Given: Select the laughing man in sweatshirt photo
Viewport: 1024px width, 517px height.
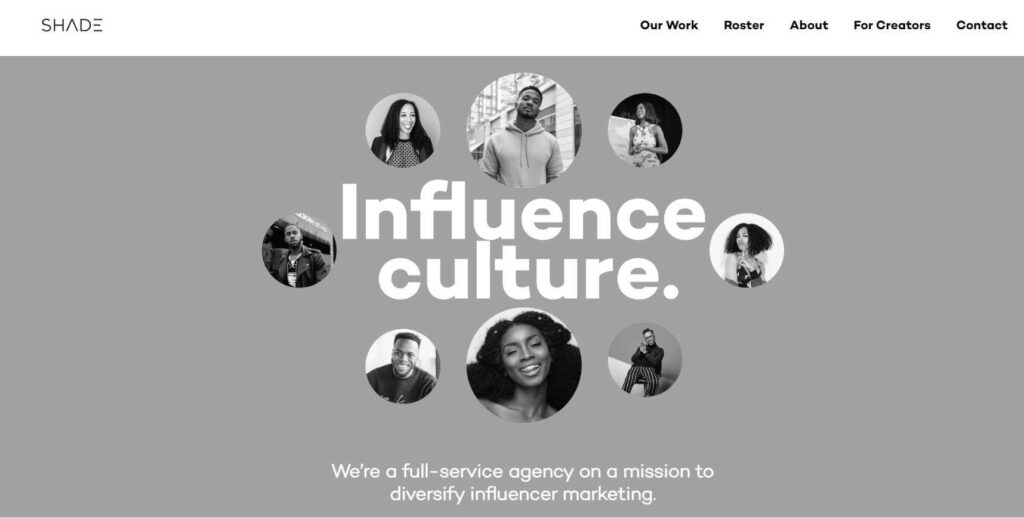Looking at the screenshot, I should coord(402,366).
